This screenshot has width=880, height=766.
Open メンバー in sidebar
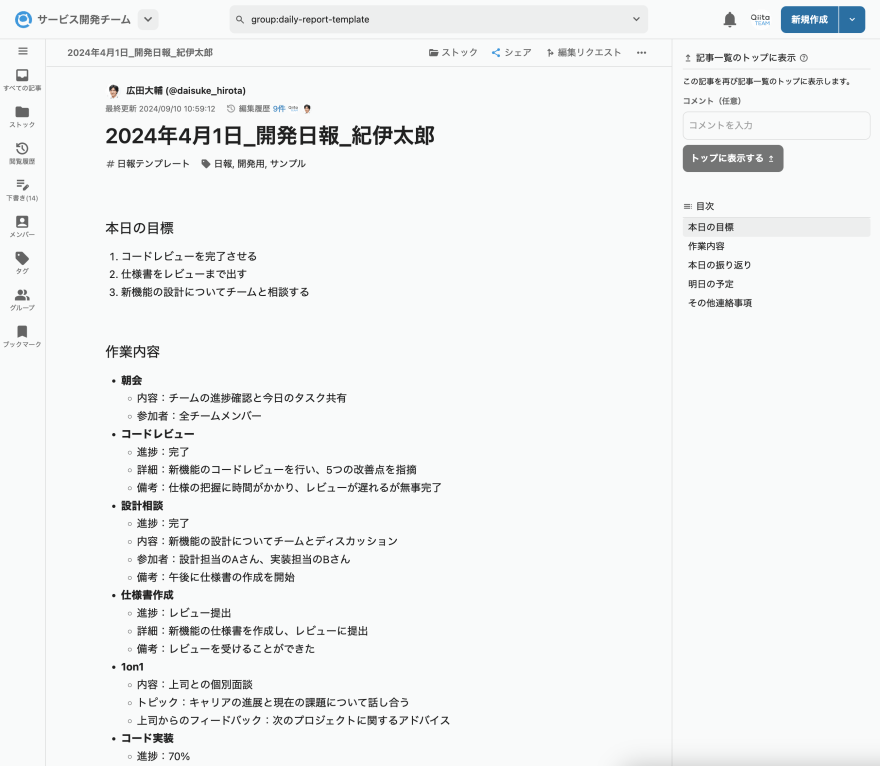pyautogui.click(x=22, y=226)
